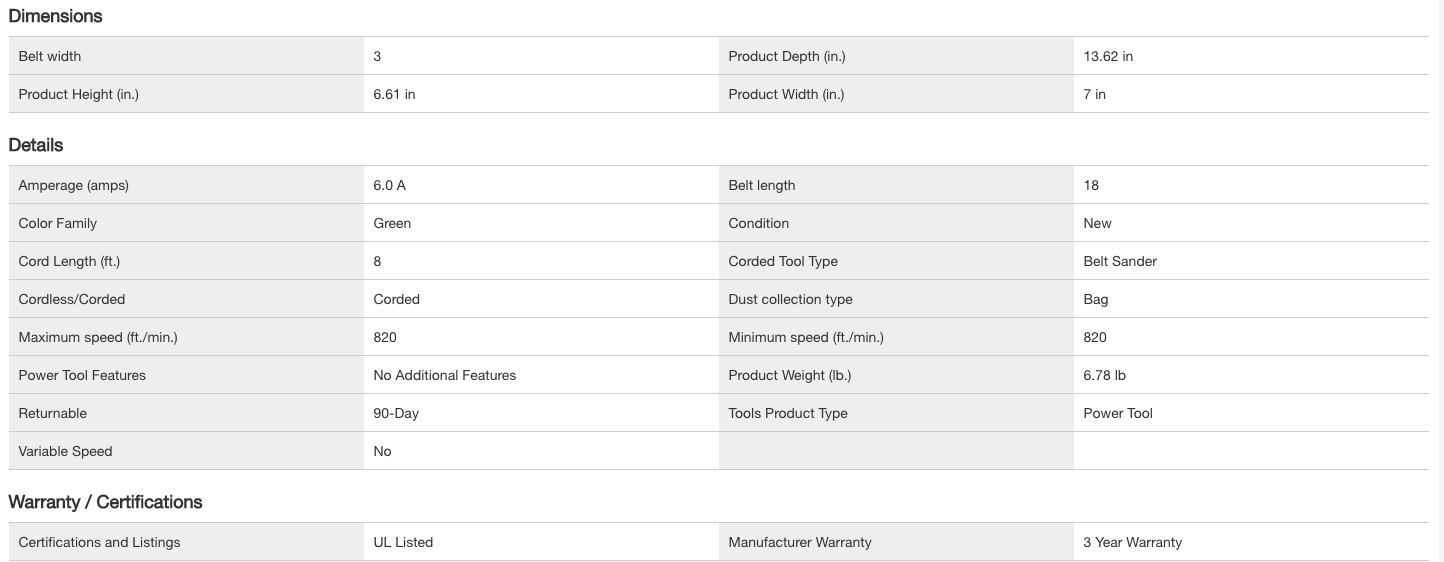Image resolution: width=1444 pixels, height=562 pixels.
Task: Click the Corded Tool Type label
Action: pyautogui.click(x=782, y=261)
